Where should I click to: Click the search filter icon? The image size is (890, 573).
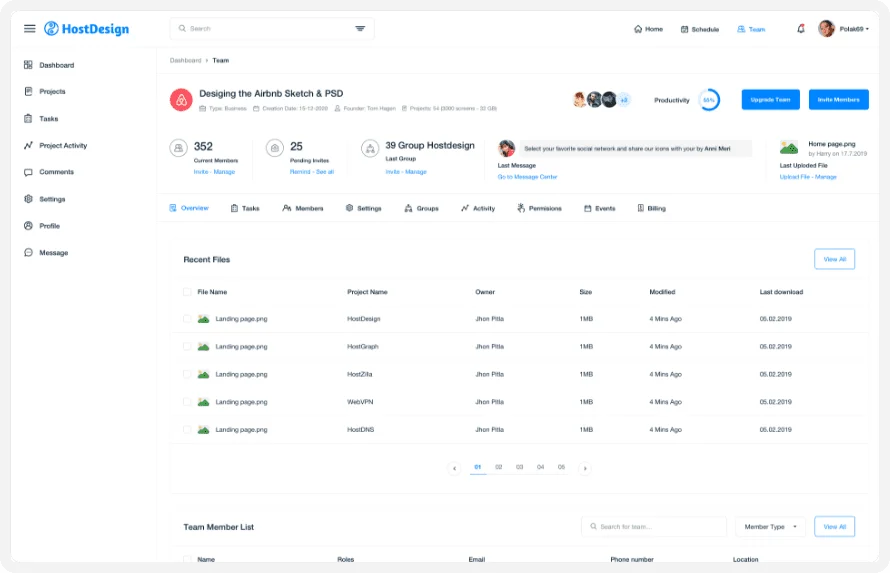[x=360, y=29]
